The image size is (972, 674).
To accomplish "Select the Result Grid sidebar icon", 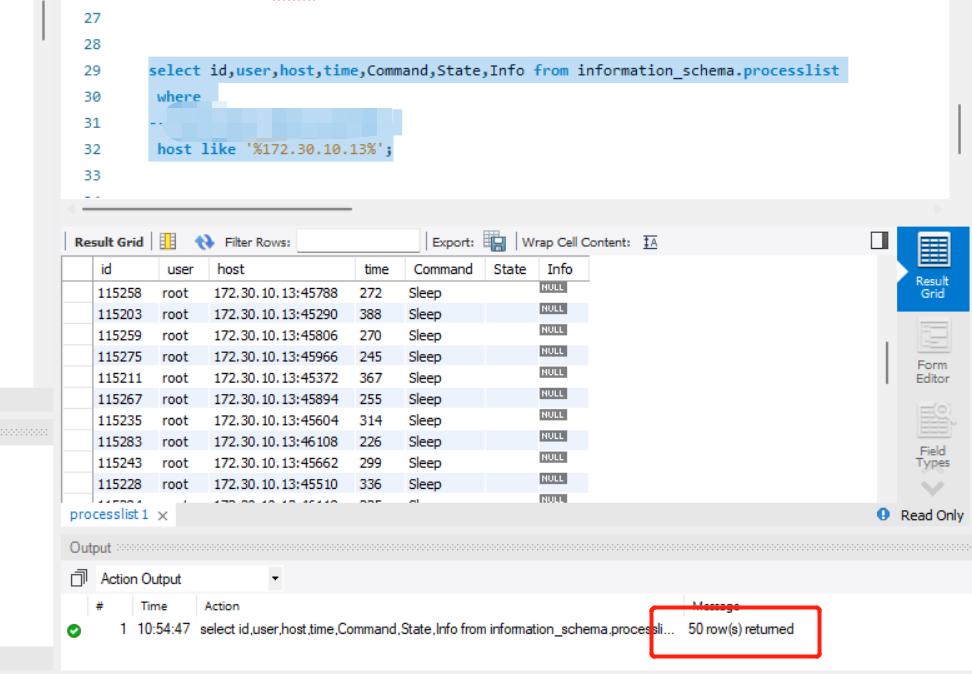I will 932,265.
